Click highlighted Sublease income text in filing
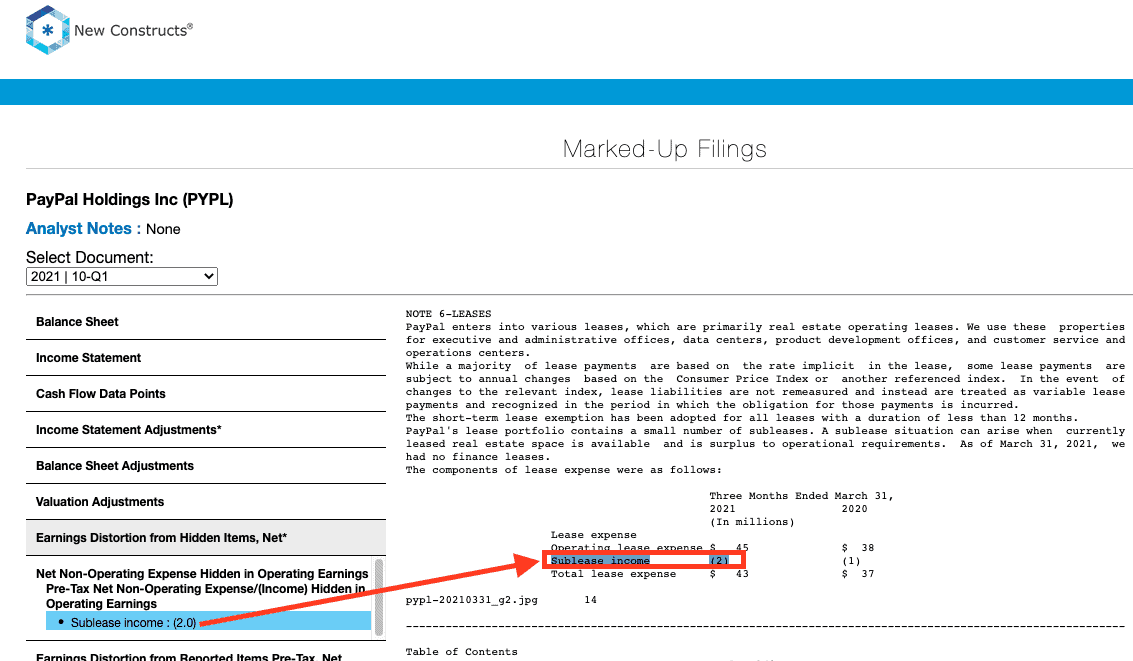The height and width of the screenshot is (661, 1133). [600, 561]
